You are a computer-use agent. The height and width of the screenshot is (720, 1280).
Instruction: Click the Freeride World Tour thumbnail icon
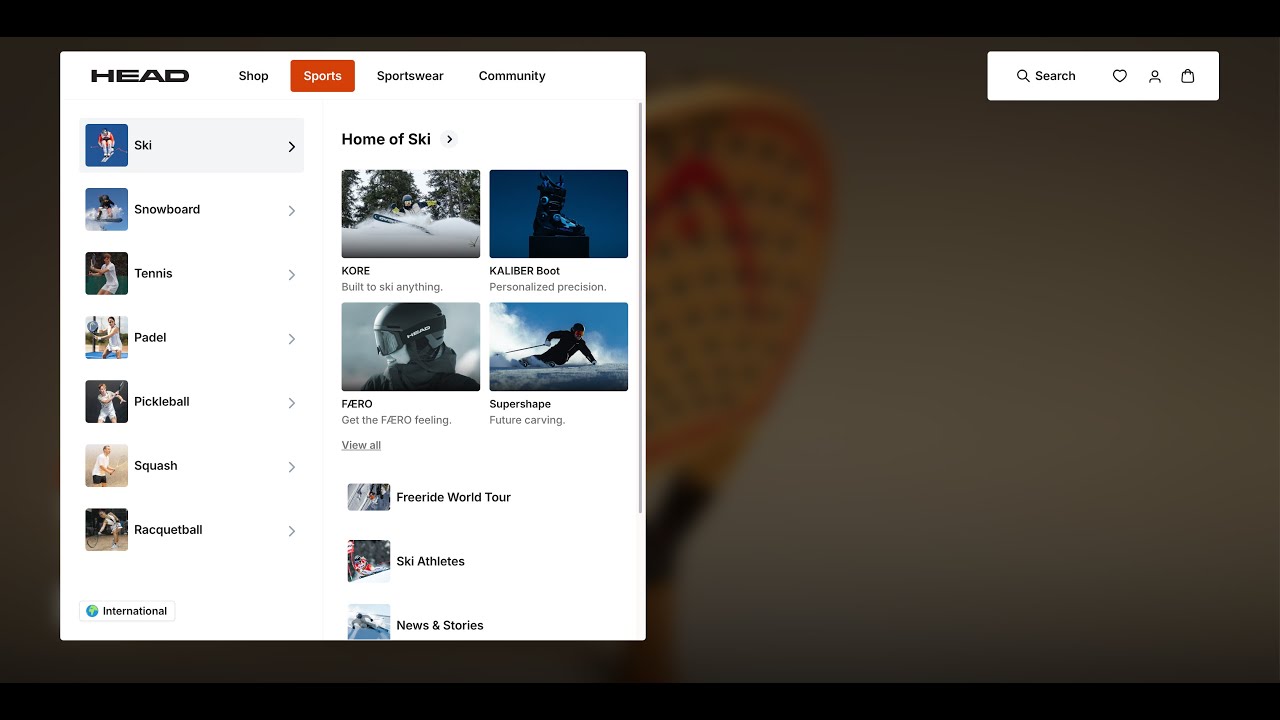[369, 497]
